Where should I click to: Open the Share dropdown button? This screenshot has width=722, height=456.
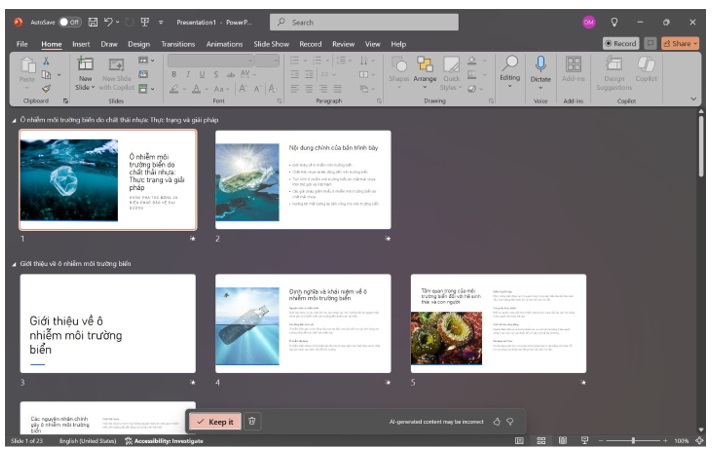tap(682, 44)
